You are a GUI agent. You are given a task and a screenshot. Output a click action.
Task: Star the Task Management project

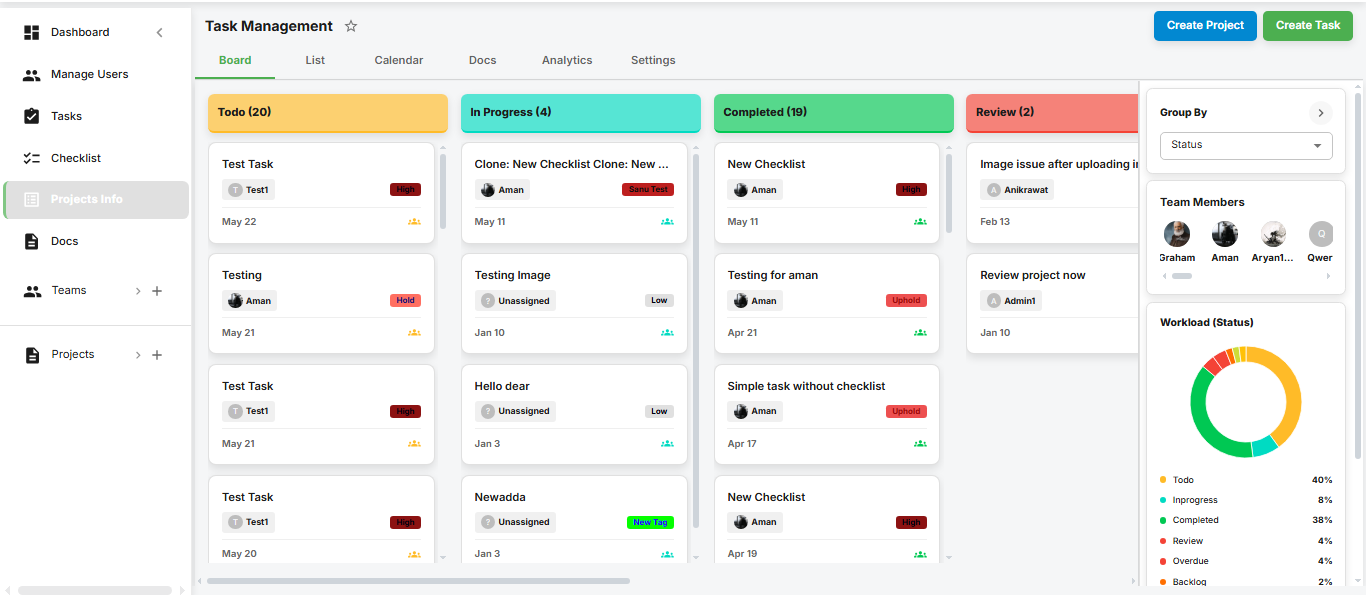(x=351, y=26)
